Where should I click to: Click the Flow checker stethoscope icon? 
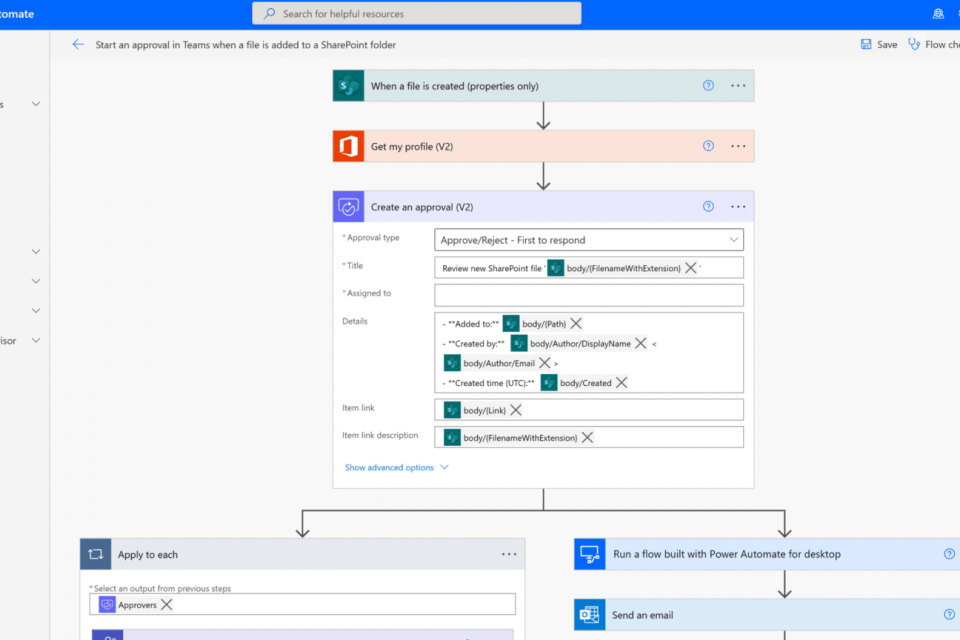click(x=914, y=45)
